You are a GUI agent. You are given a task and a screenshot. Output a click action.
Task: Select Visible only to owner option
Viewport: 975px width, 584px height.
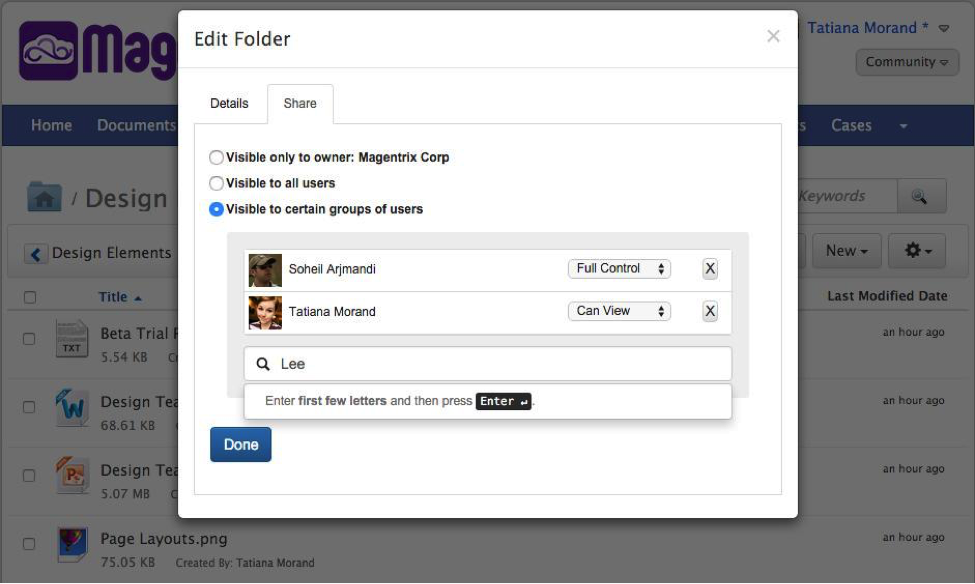click(x=216, y=158)
